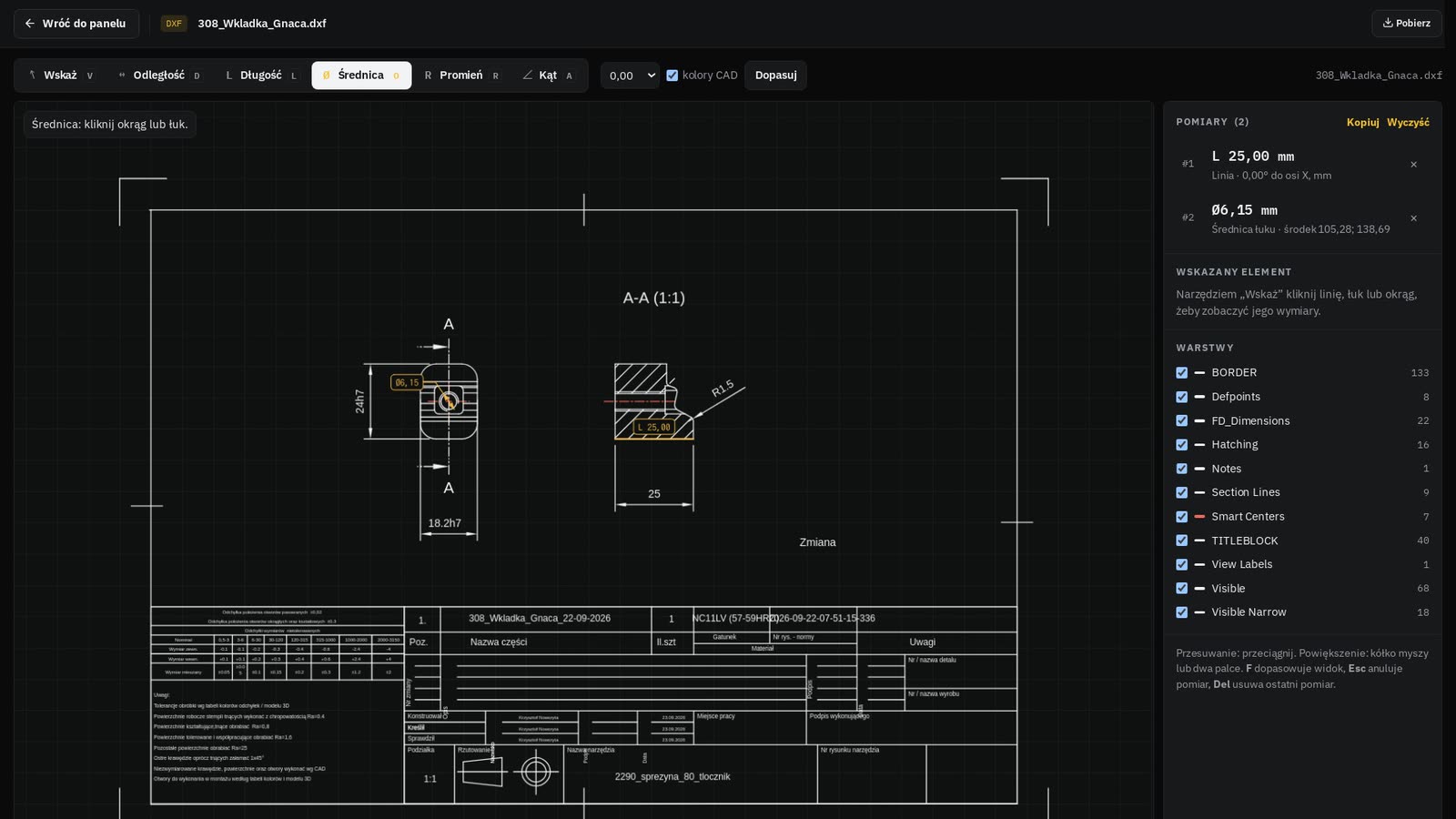Hide the BORDER layer
Viewport: 1456px width, 819px height.
(1182, 373)
